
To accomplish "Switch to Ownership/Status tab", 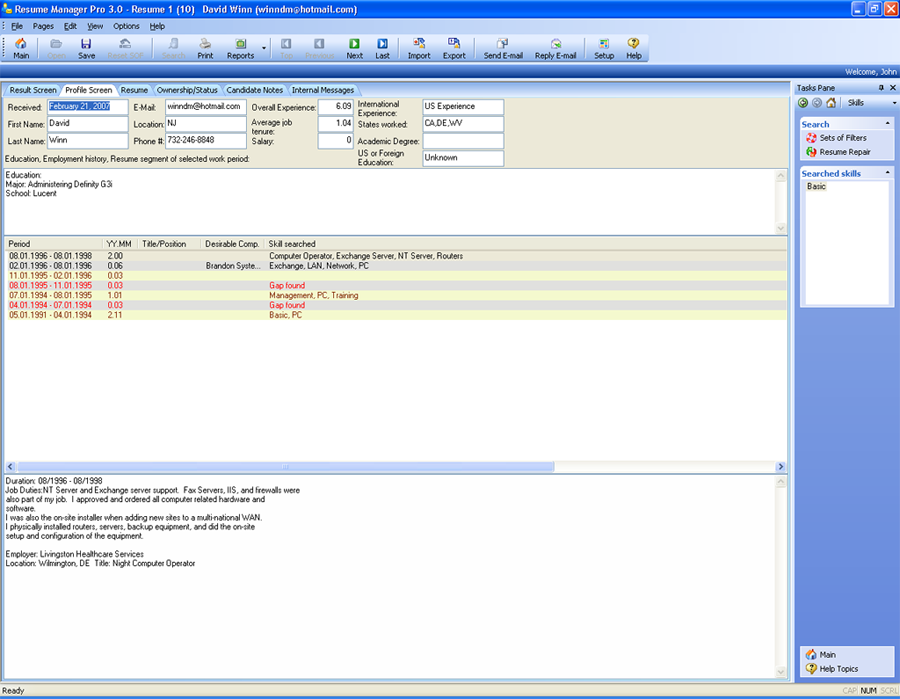I will (x=187, y=90).
